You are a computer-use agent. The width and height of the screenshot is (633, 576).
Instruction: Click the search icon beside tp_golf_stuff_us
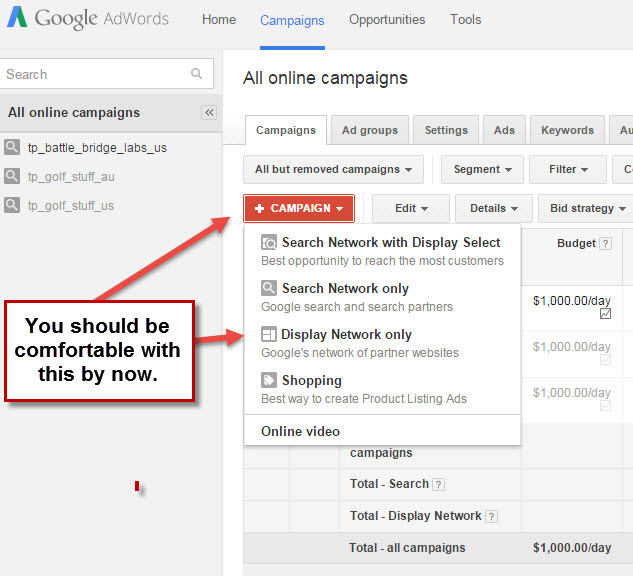coord(12,205)
